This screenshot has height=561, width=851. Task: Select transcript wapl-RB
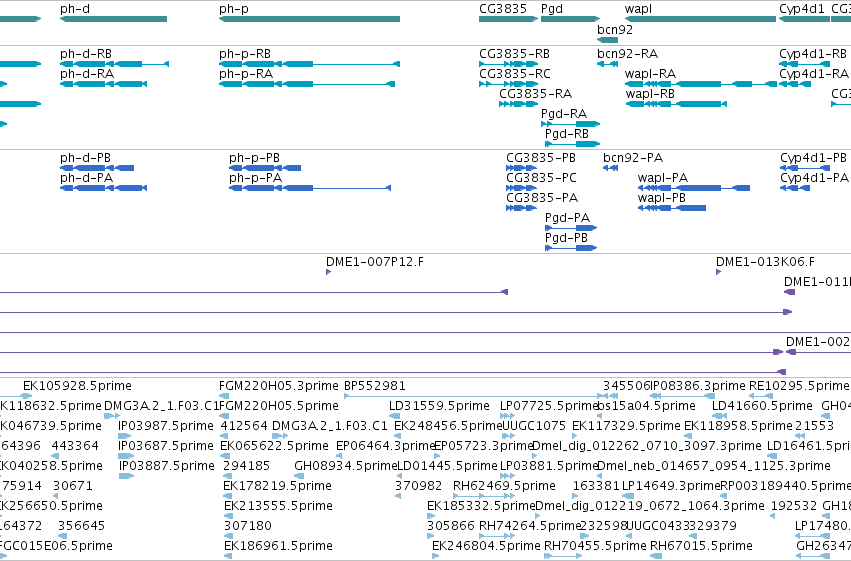tap(676, 104)
